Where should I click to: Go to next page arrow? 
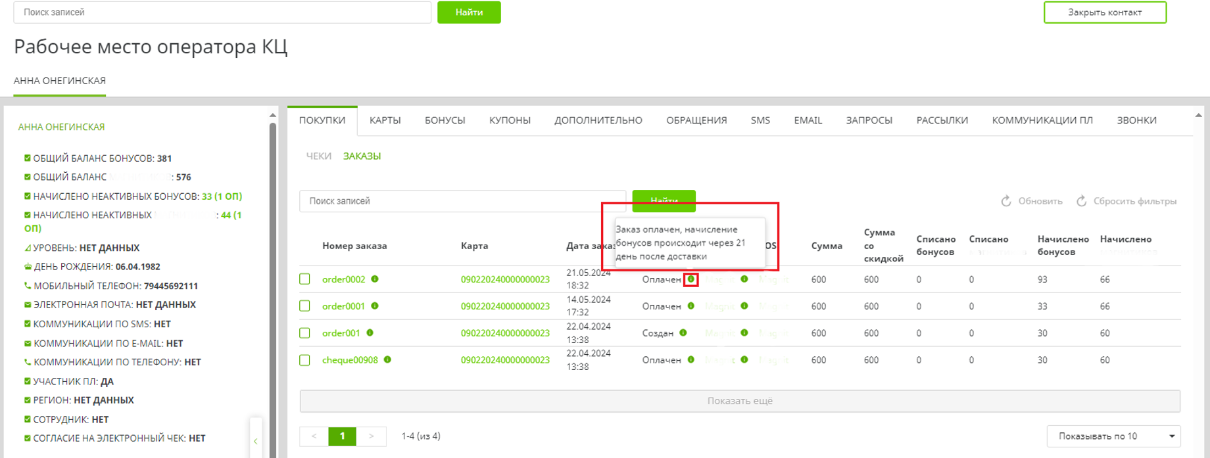click(x=372, y=436)
